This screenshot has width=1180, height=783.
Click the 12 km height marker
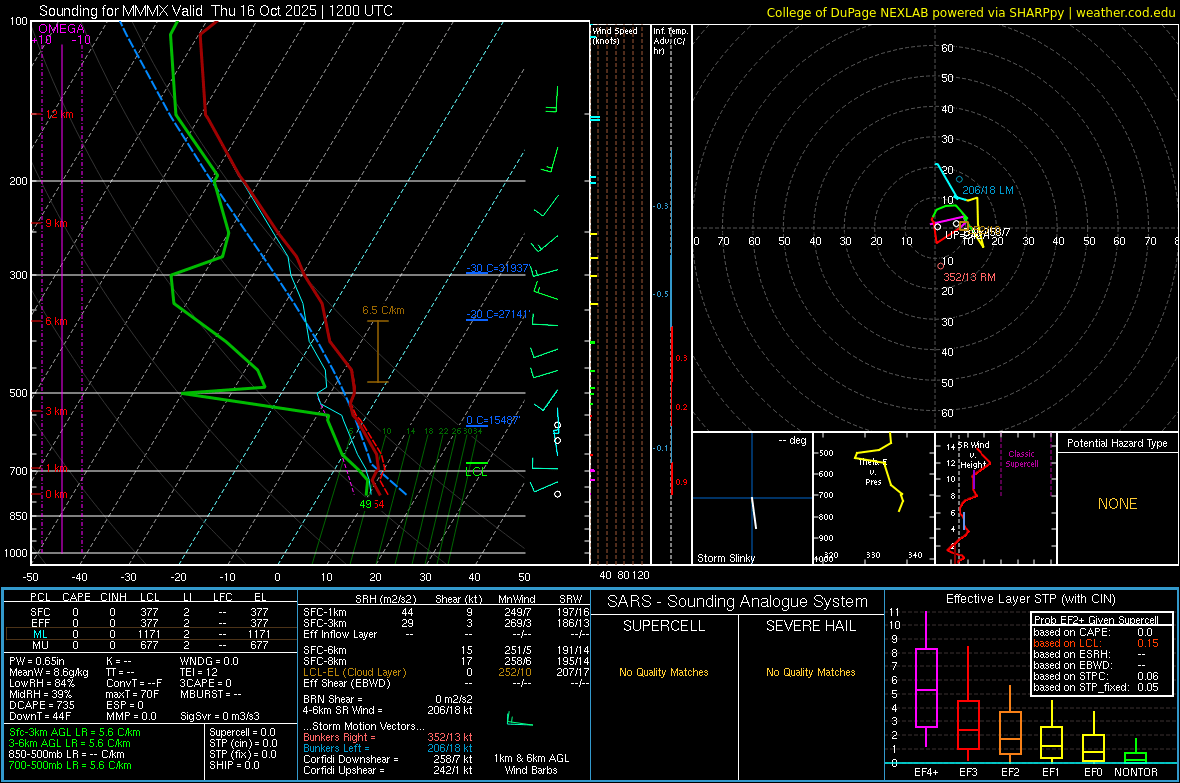click(x=58, y=114)
